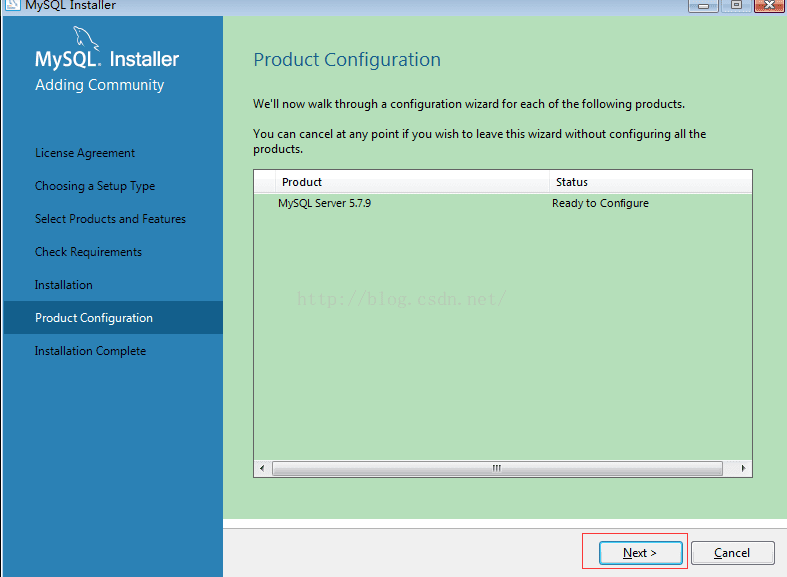
Task: Select the MySQL Server 5.7.9 row
Action: pyautogui.click(x=502, y=203)
